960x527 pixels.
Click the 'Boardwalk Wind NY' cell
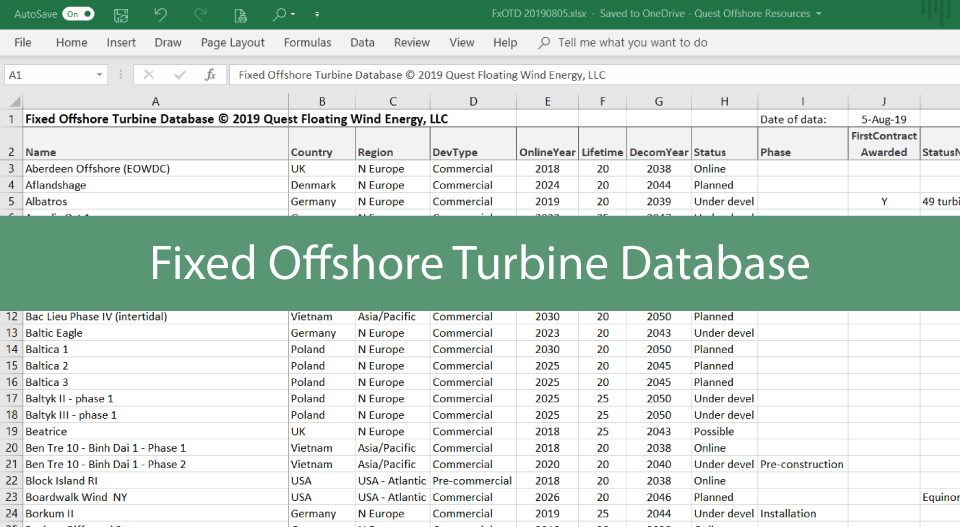pos(156,497)
